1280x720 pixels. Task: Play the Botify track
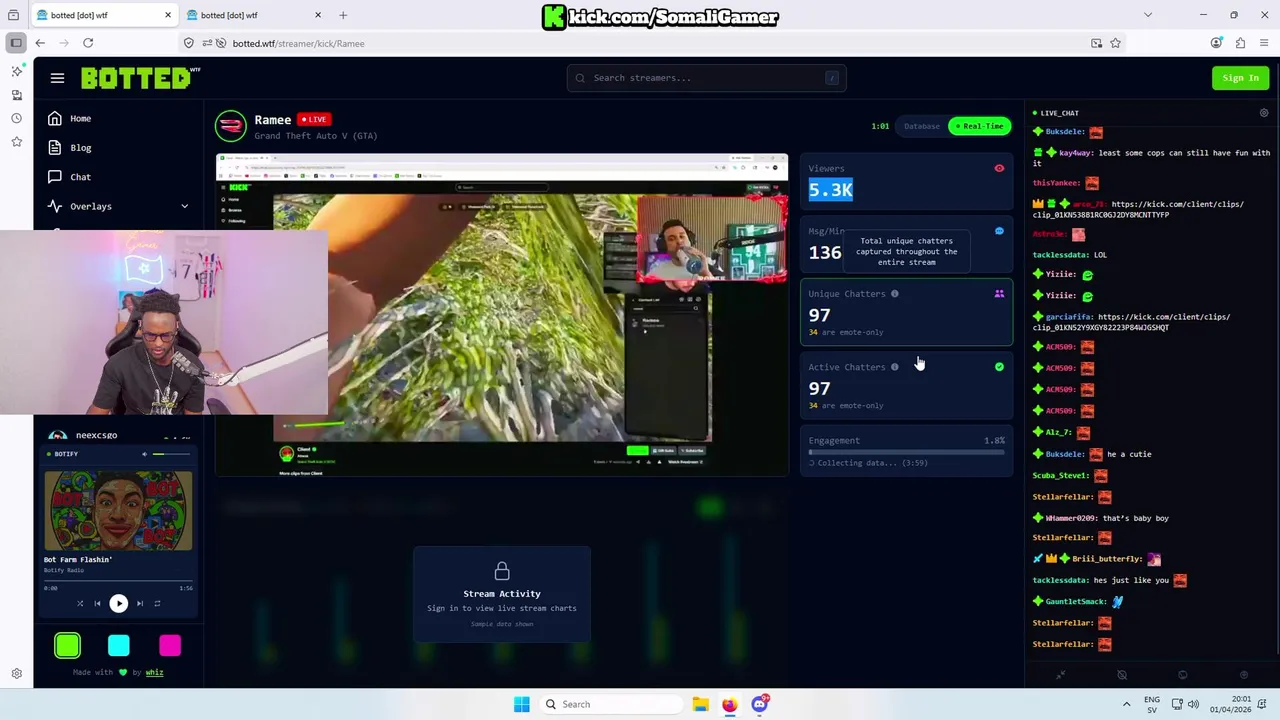(118, 603)
